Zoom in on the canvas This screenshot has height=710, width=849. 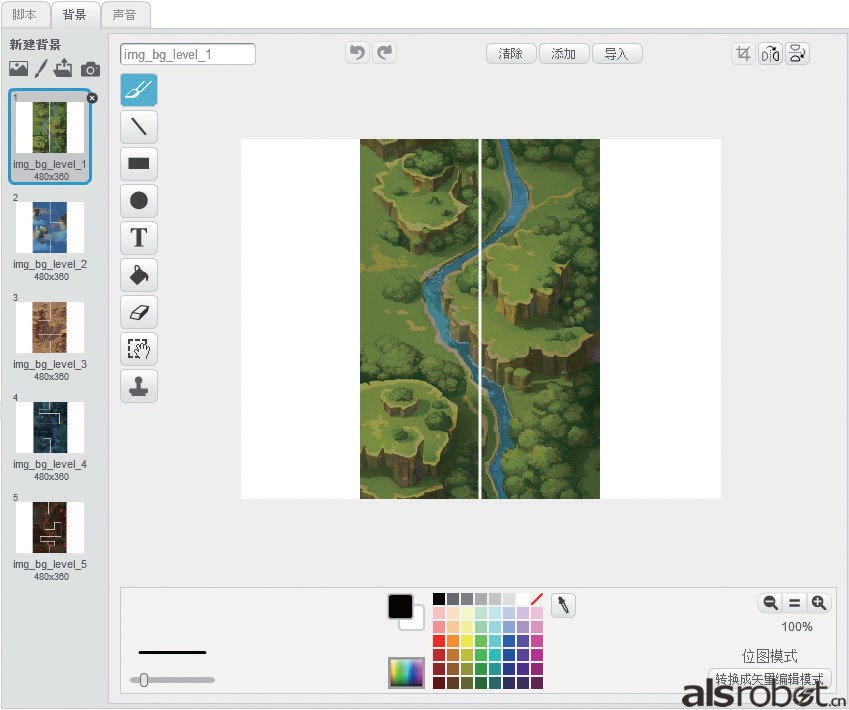coord(819,602)
